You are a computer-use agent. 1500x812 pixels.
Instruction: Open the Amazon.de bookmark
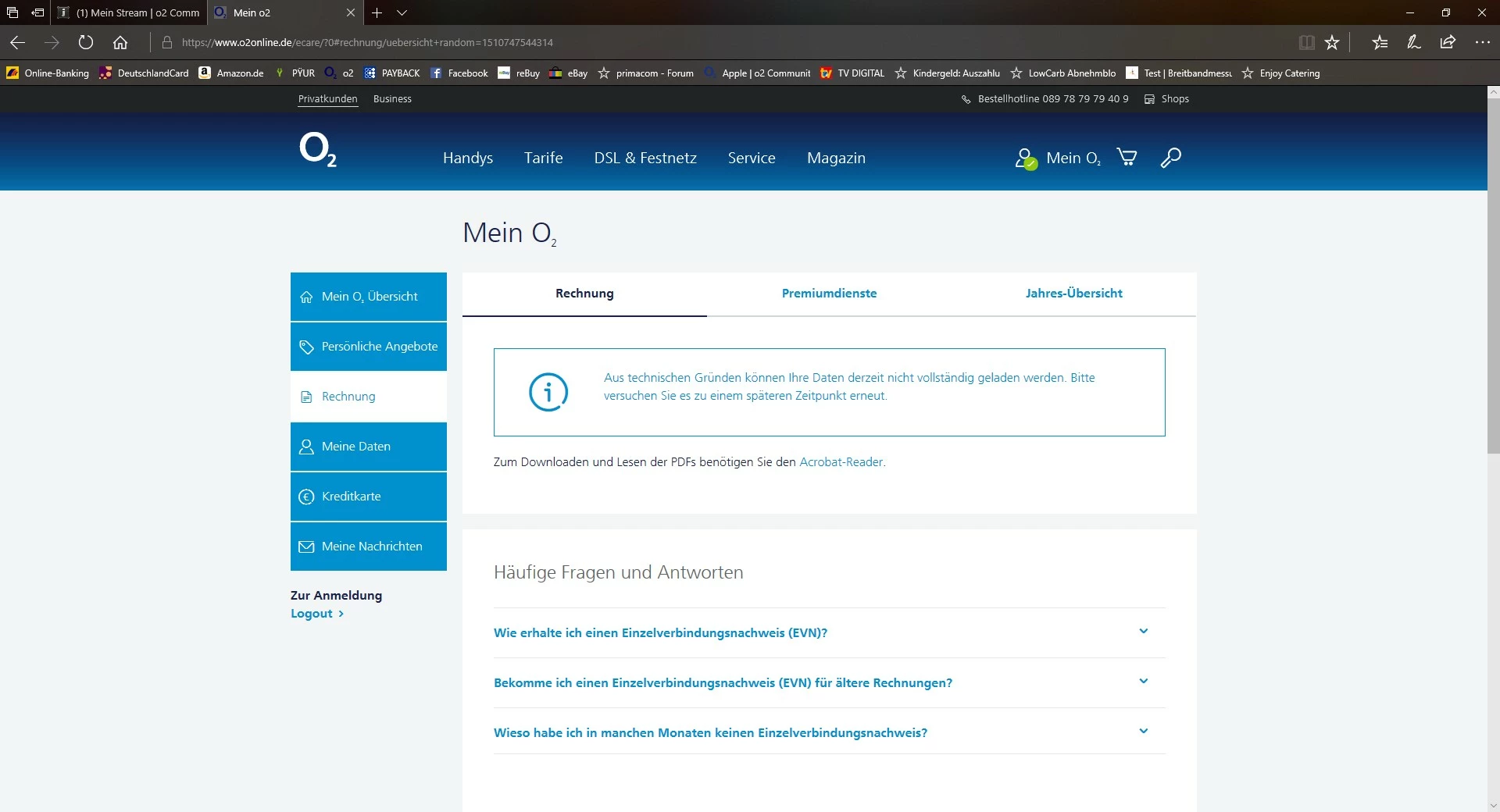tap(231, 73)
